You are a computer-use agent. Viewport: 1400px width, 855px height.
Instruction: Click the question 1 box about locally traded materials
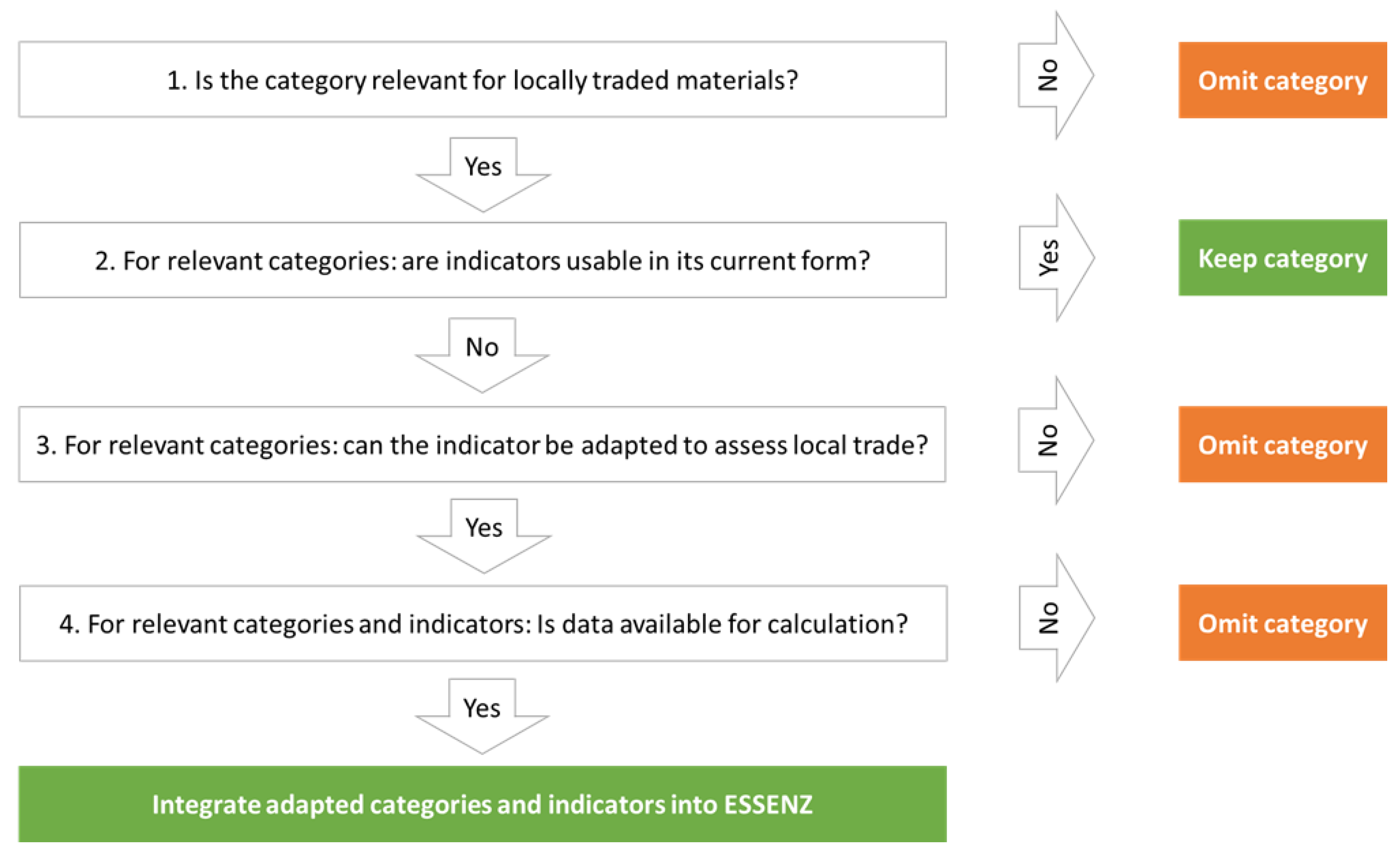click(482, 80)
